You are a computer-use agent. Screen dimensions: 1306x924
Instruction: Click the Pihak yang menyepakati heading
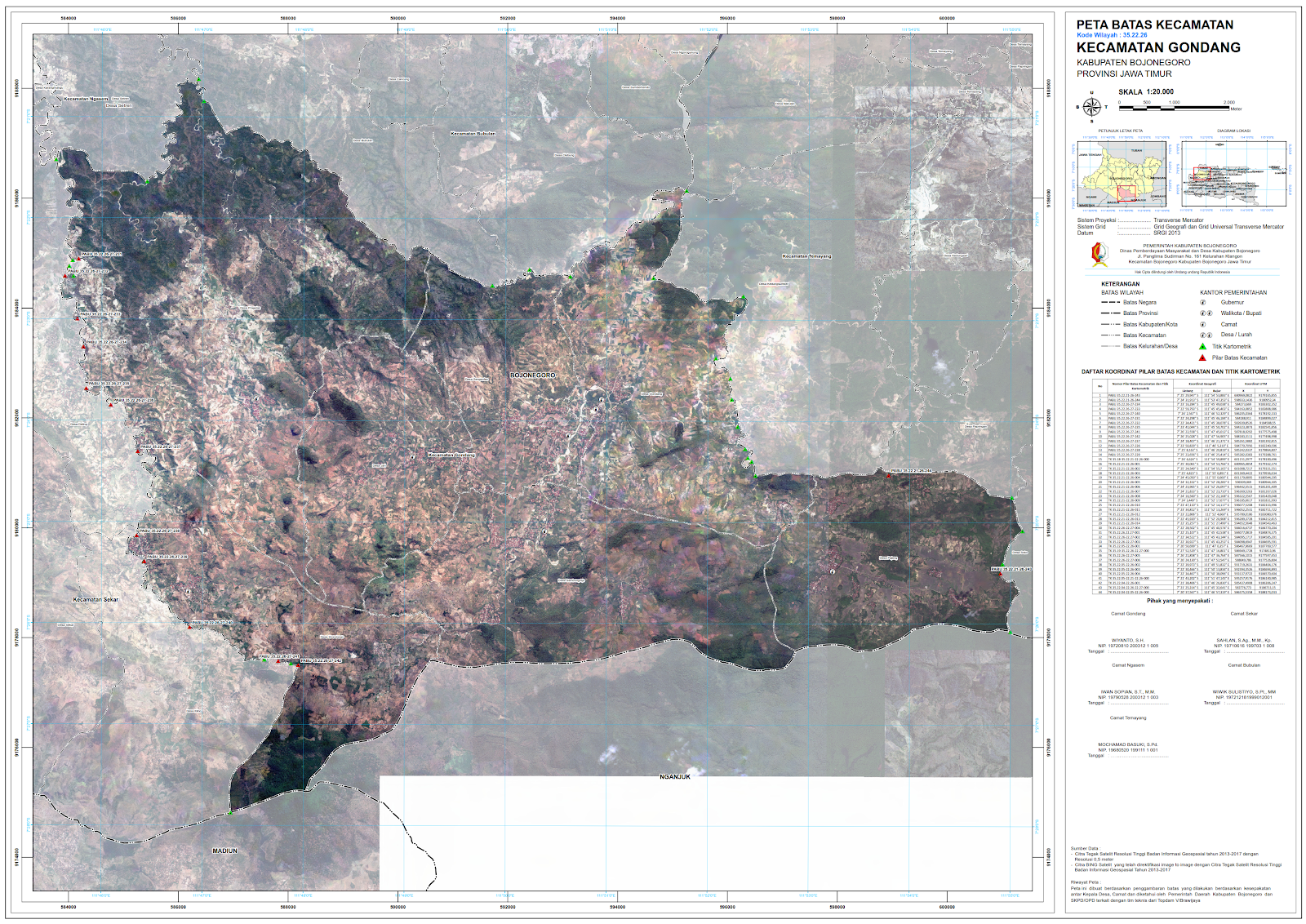(x=1179, y=602)
